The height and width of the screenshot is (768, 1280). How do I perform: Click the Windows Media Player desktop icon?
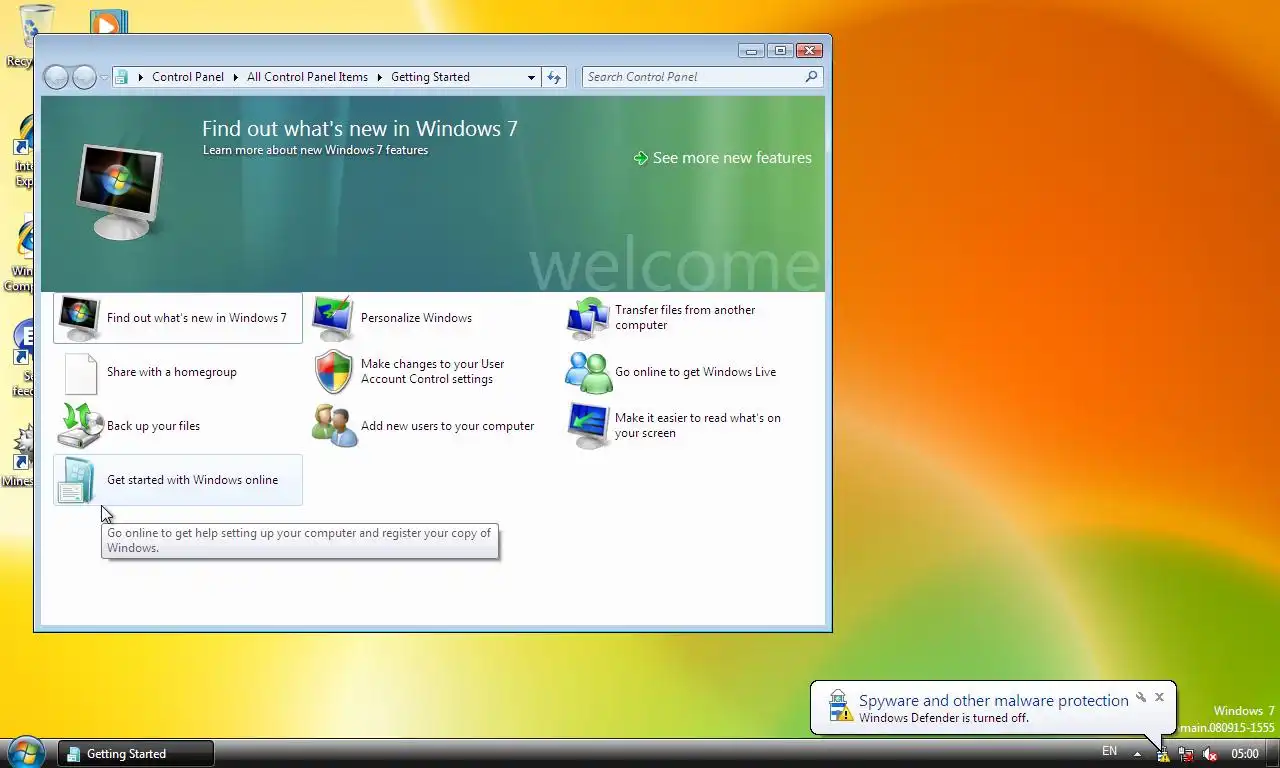coord(108,22)
